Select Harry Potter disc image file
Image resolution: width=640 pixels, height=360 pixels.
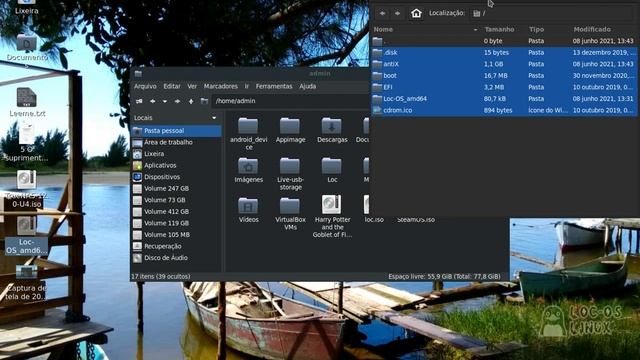[331, 204]
